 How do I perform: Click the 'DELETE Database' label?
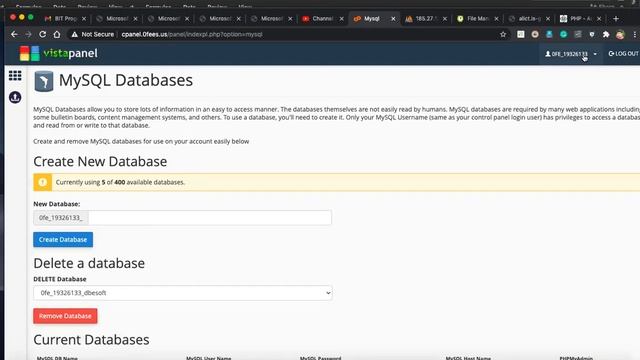pyautogui.click(x=60, y=279)
